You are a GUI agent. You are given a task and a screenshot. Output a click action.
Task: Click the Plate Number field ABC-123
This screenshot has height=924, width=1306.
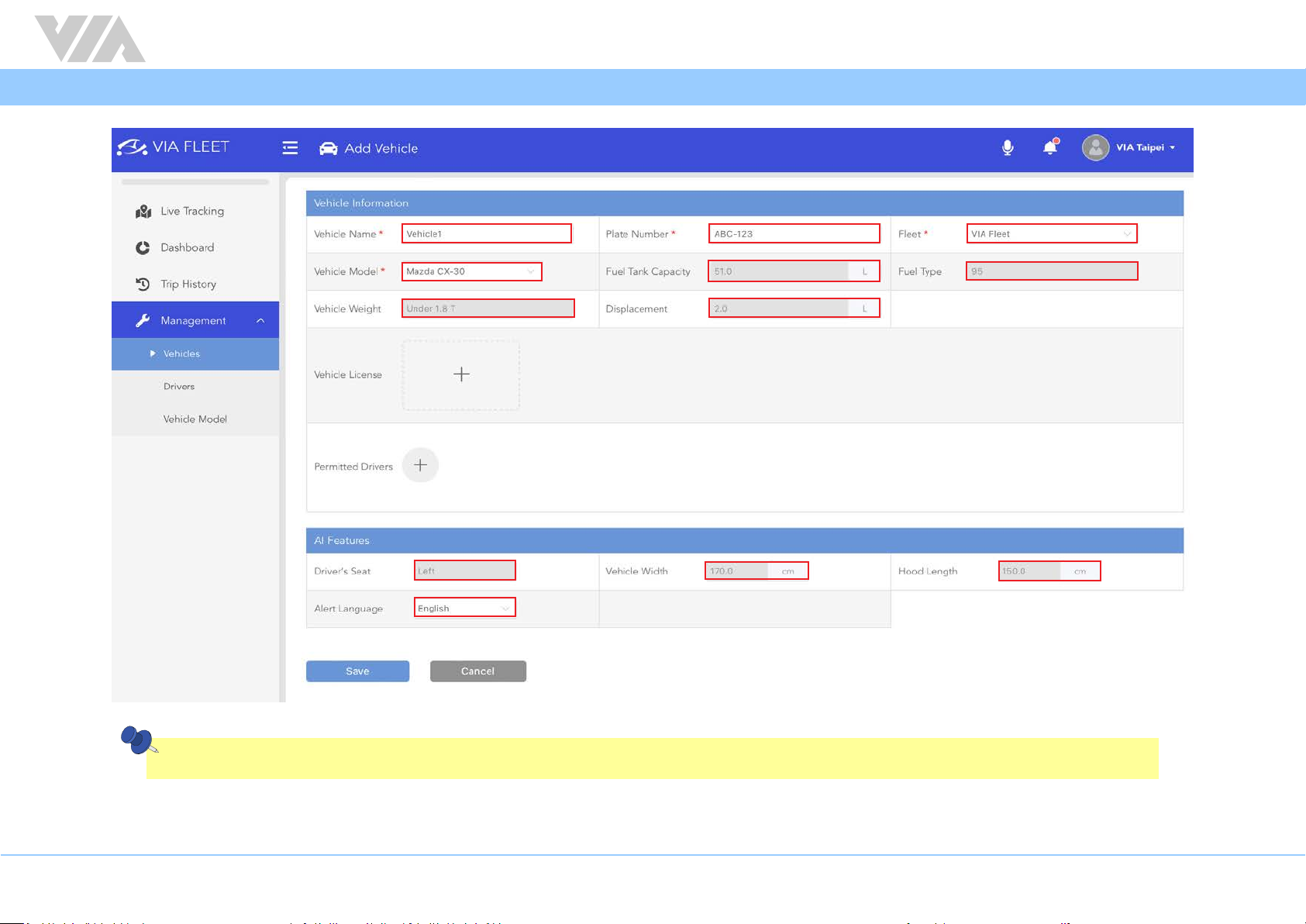pos(794,233)
